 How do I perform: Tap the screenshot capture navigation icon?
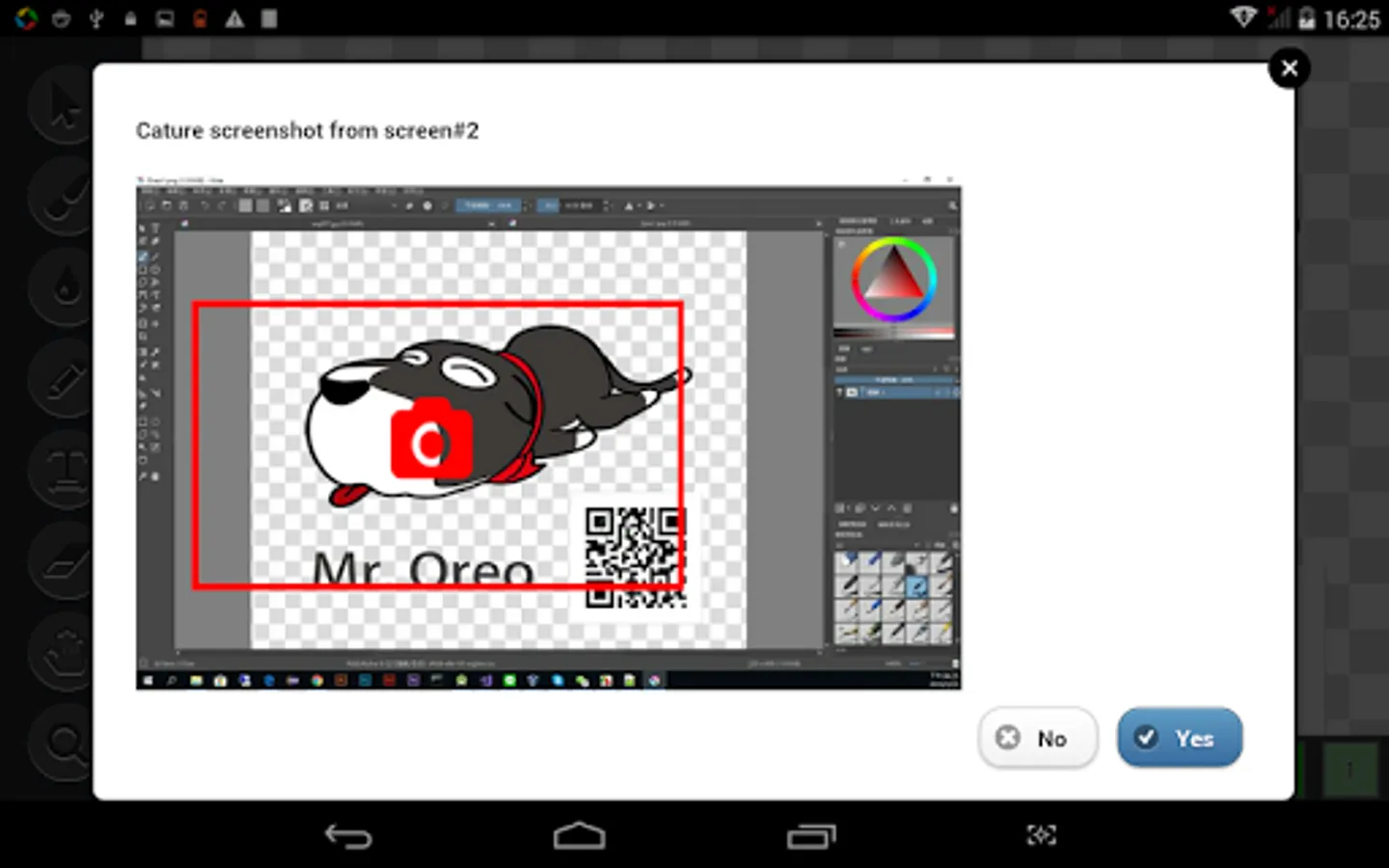pos(1042,835)
